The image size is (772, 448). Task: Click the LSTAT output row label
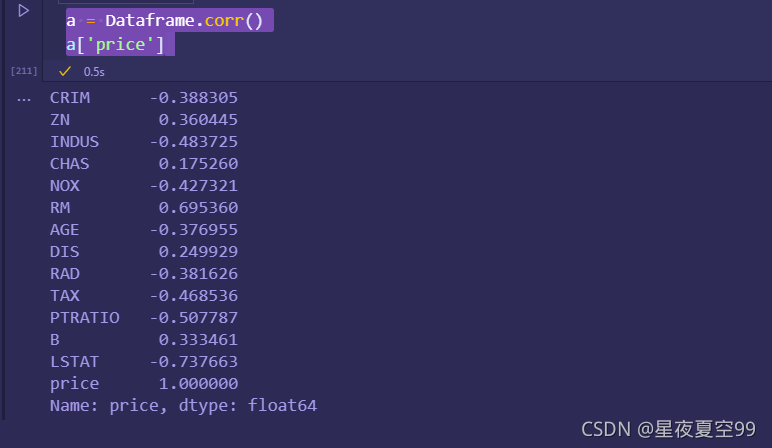pos(74,362)
